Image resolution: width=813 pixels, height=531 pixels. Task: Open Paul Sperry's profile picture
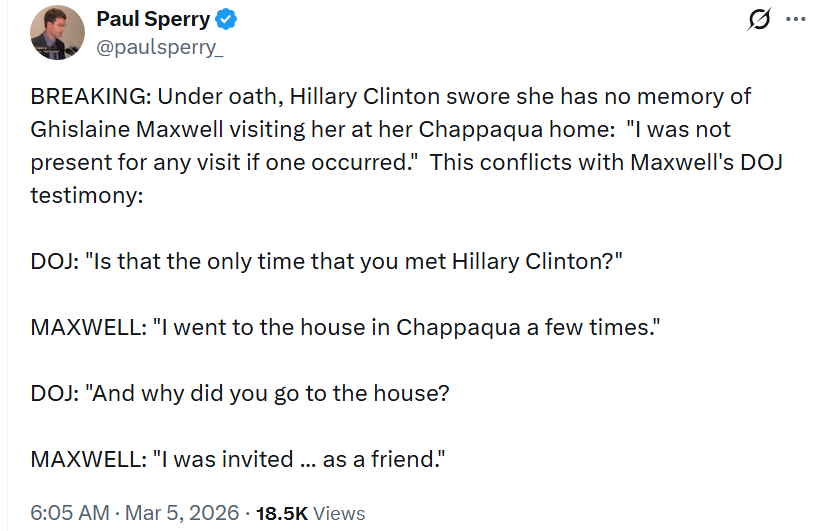(x=57, y=33)
